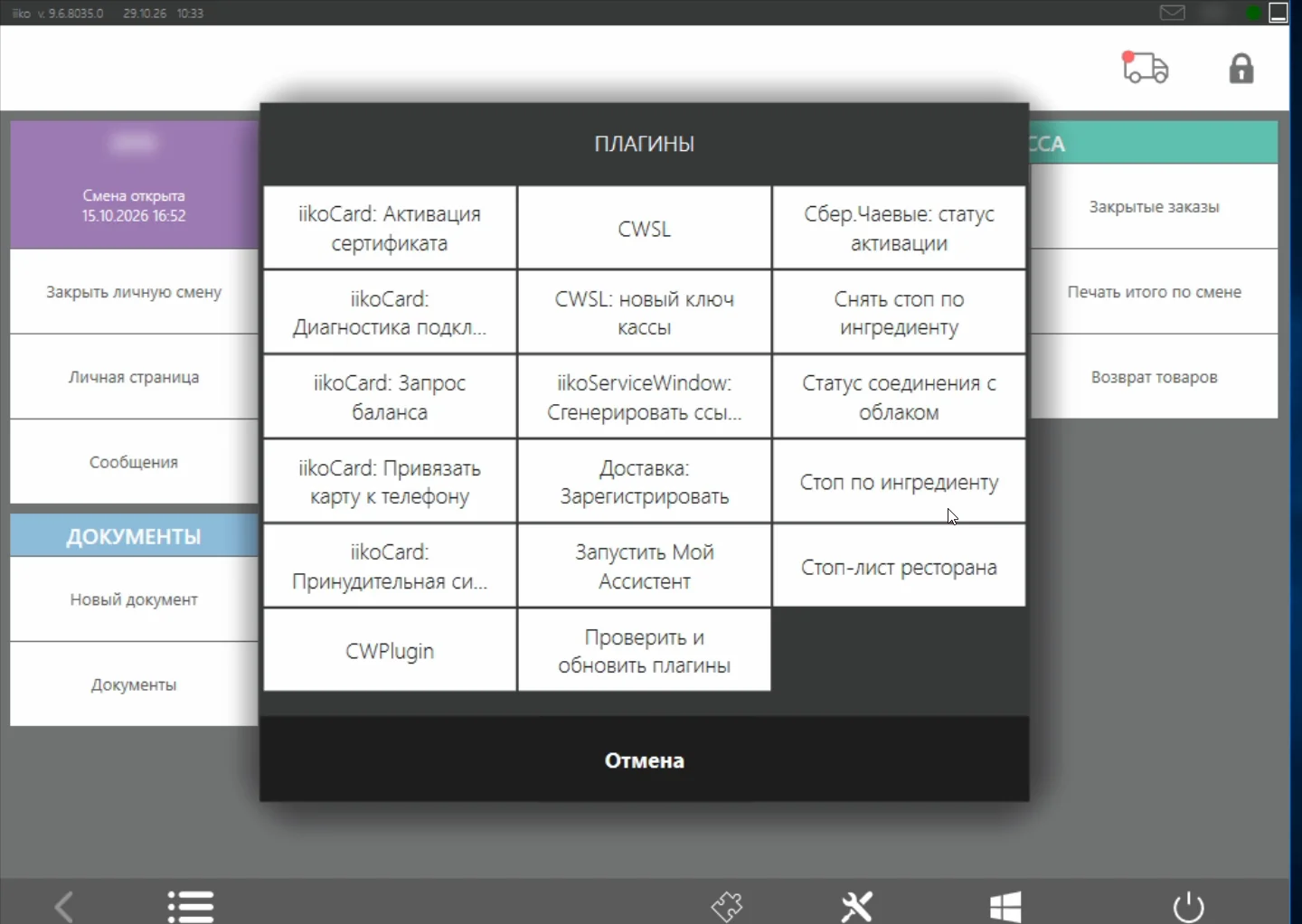Click the puzzle-piece plugins icon
Viewport: 1302px width, 924px height.
click(x=727, y=906)
